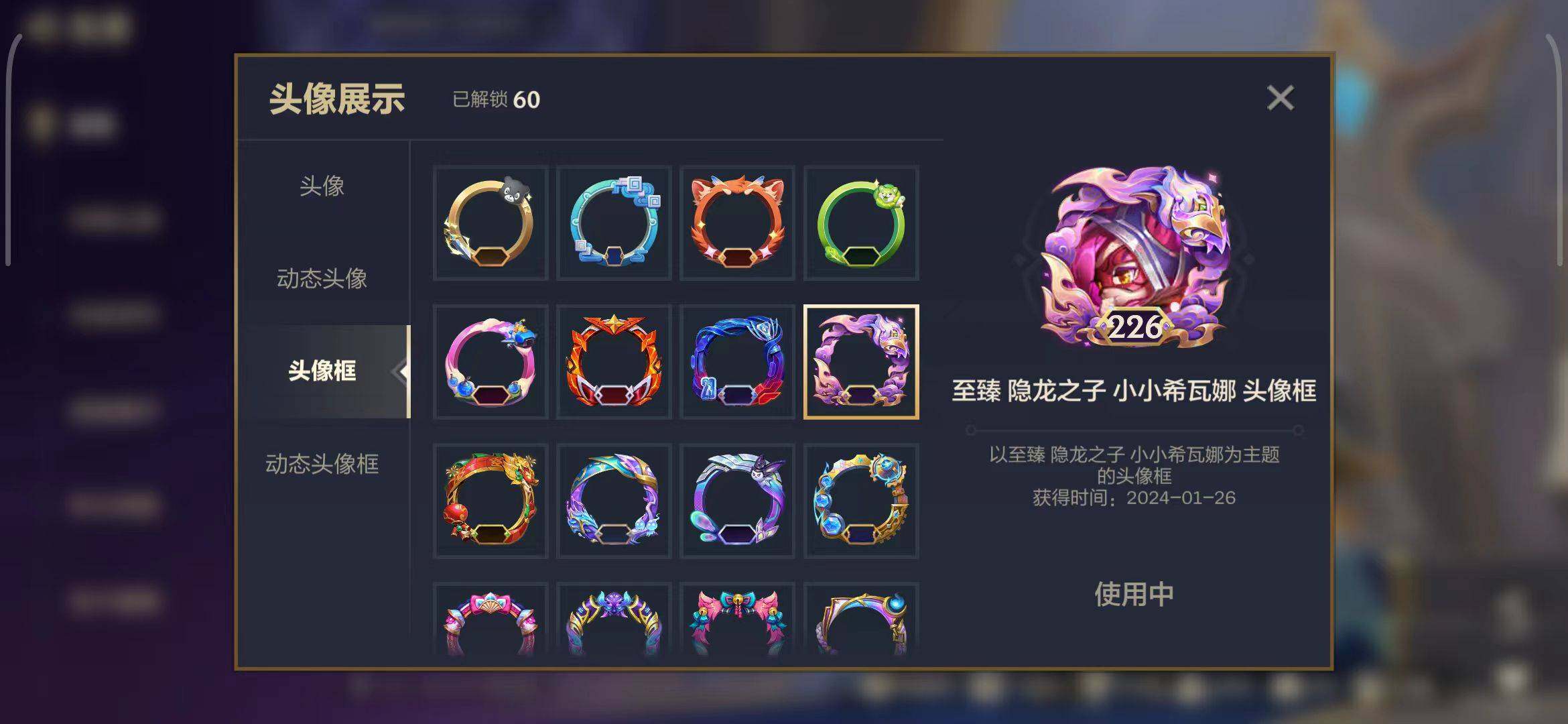Open the 头像 tab
This screenshot has width=1568, height=724.
point(322,186)
